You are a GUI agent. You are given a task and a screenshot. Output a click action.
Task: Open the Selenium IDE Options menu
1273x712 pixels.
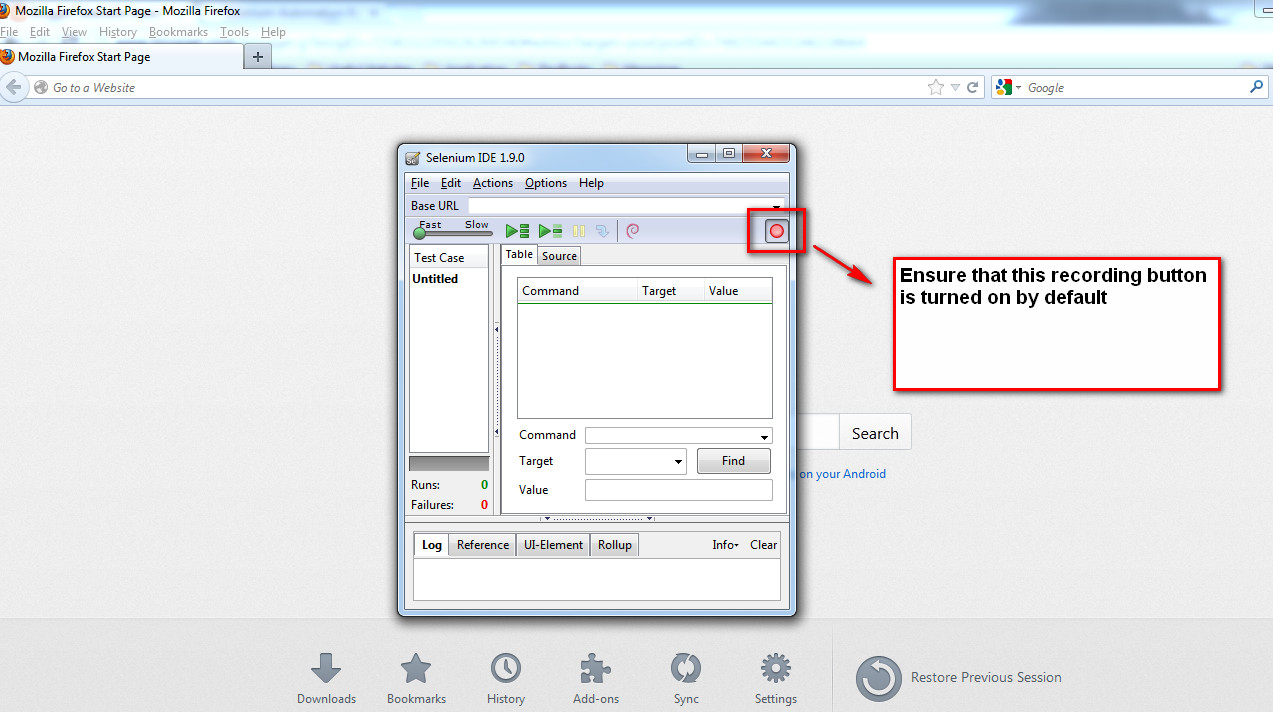[545, 183]
